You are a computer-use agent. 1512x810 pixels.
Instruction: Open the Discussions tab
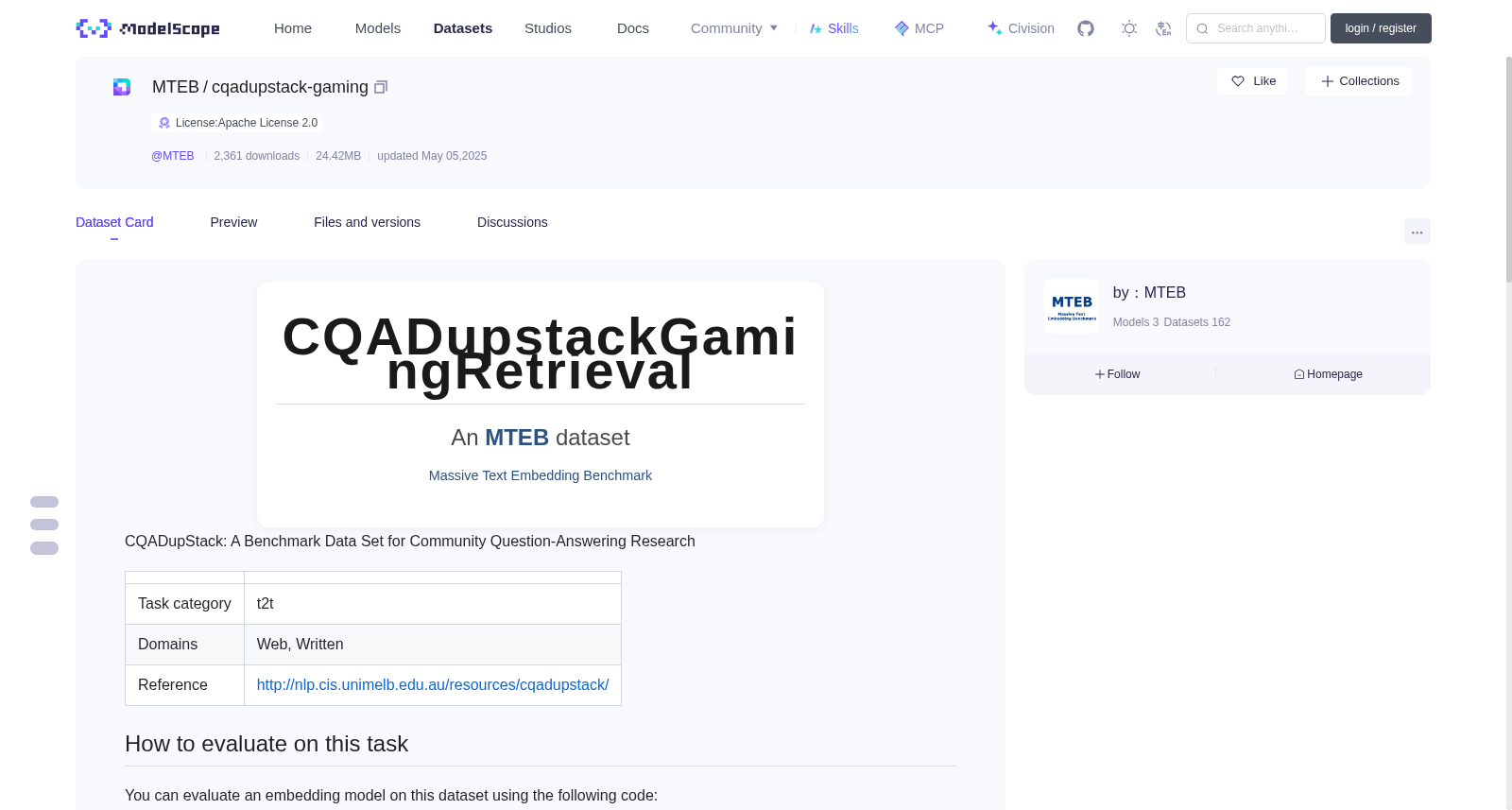512,222
